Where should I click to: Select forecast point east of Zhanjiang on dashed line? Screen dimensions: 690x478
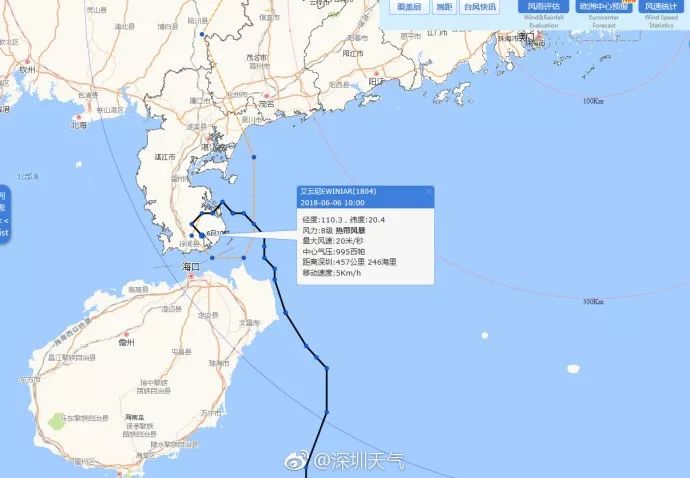(254, 157)
